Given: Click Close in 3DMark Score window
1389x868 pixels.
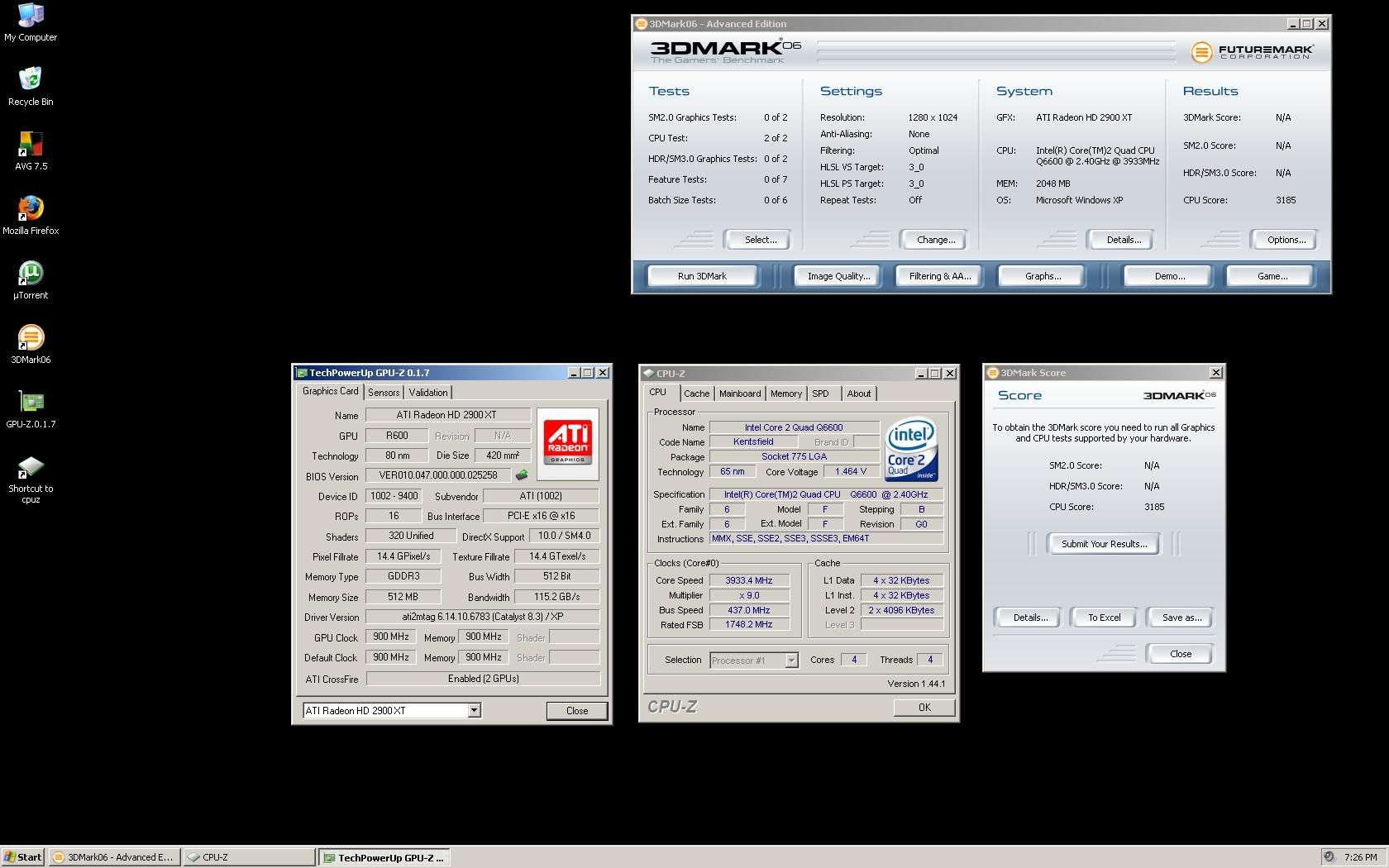Looking at the screenshot, I should point(1181,654).
